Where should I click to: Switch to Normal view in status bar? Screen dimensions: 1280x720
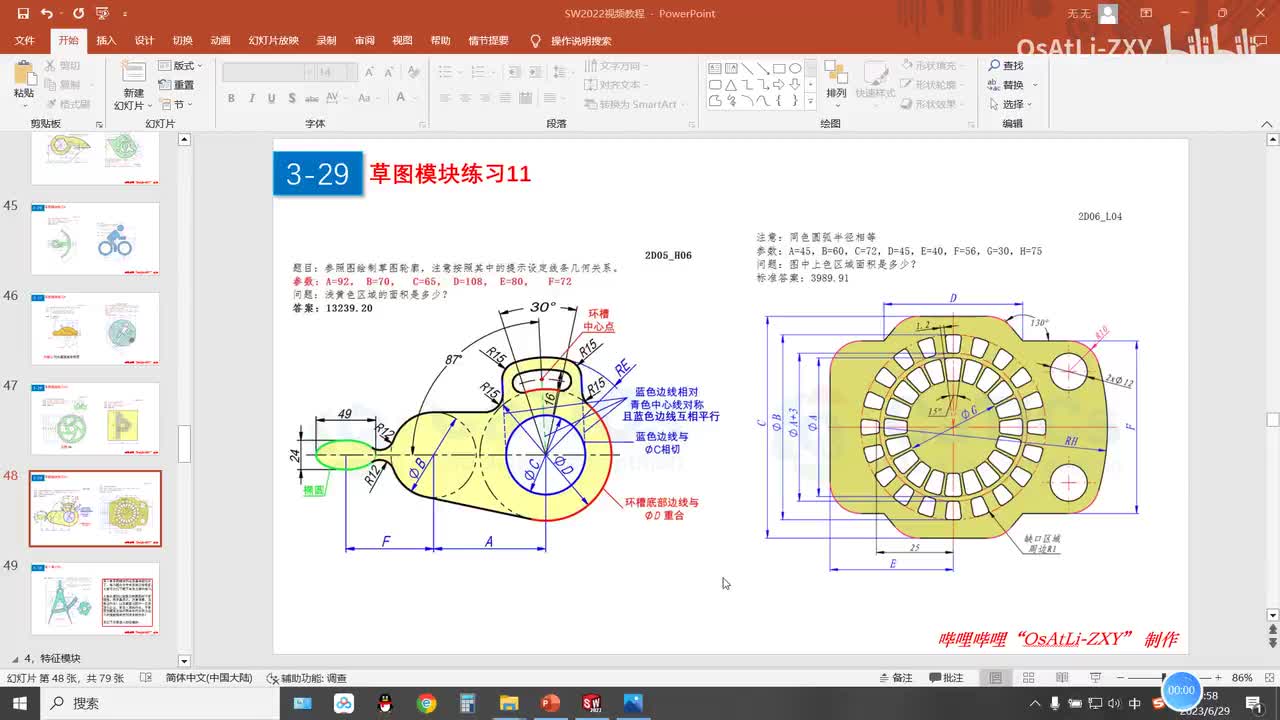click(x=995, y=678)
